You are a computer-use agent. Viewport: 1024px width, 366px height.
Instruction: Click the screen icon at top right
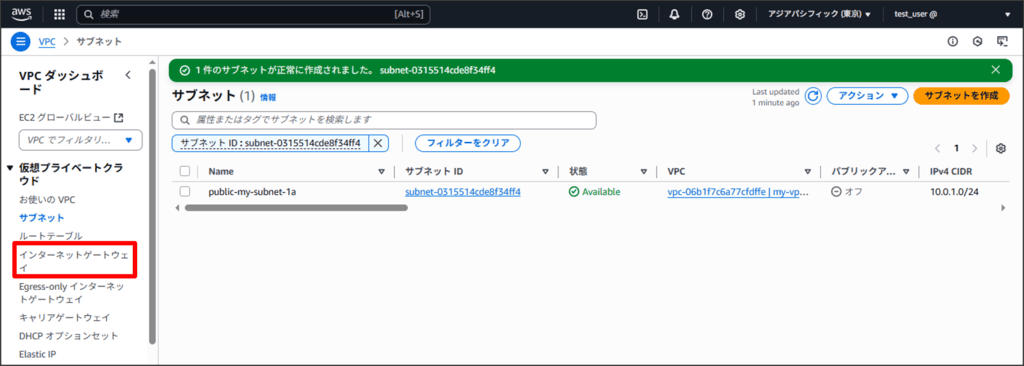click(1002, 42)
